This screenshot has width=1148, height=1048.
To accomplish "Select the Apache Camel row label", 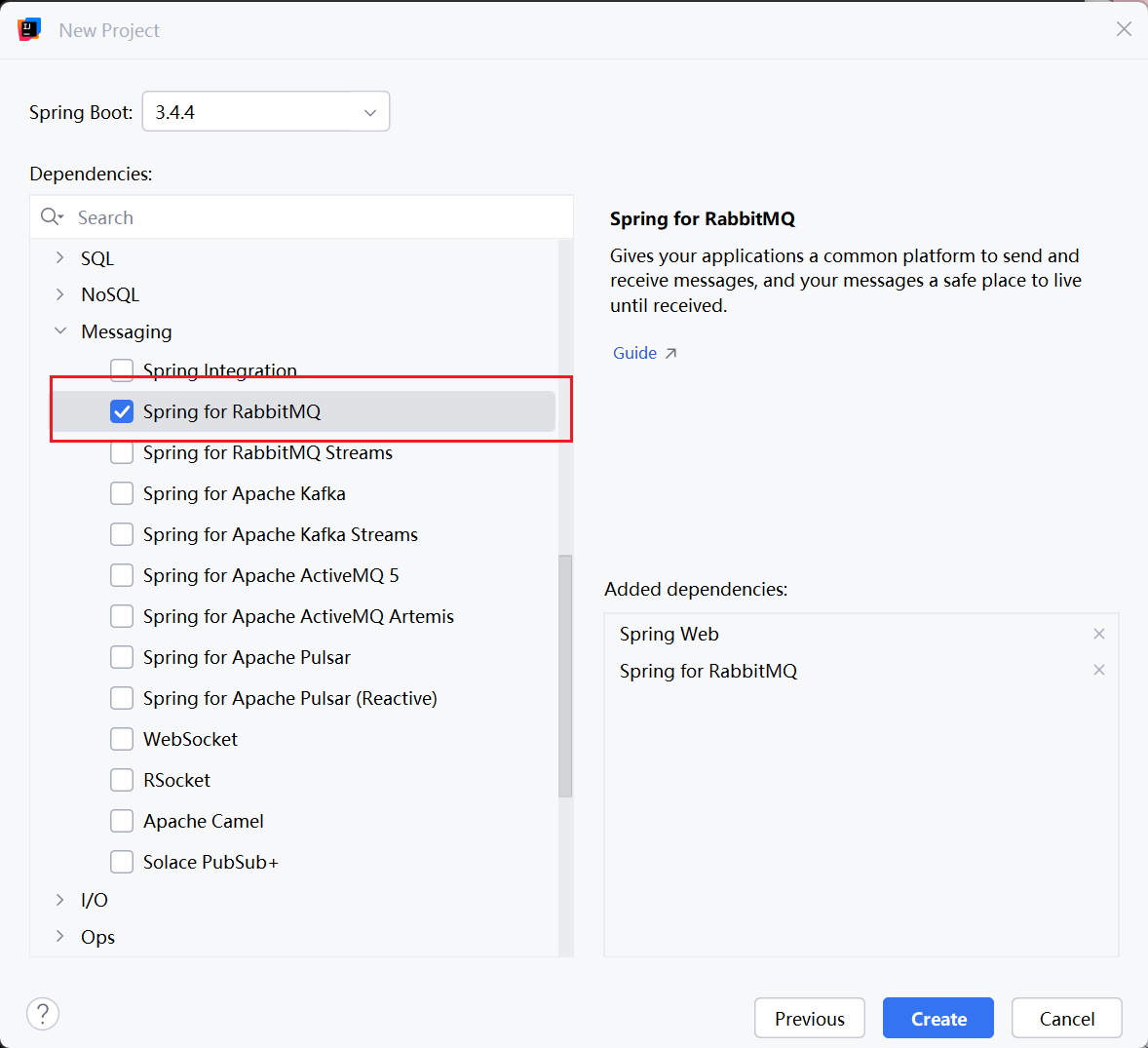I will coord(204,822).
